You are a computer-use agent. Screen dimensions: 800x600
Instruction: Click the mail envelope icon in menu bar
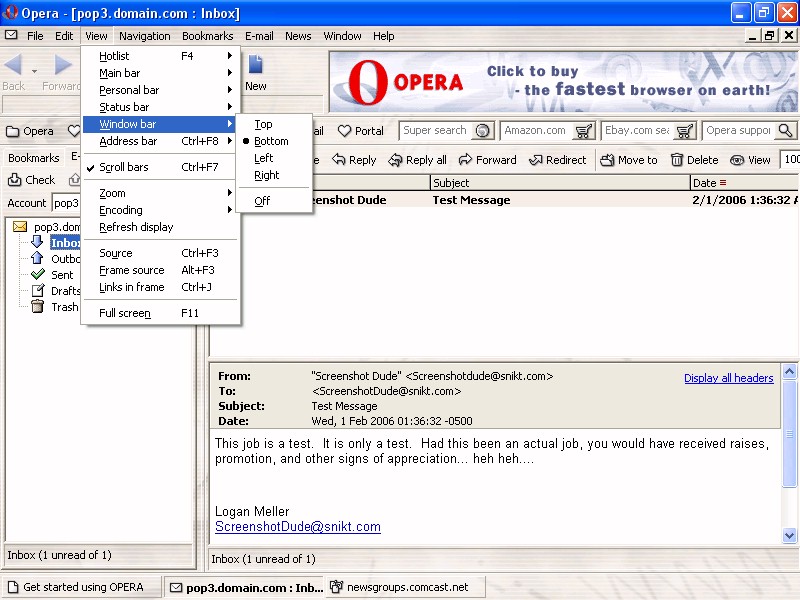coord(11,35)
